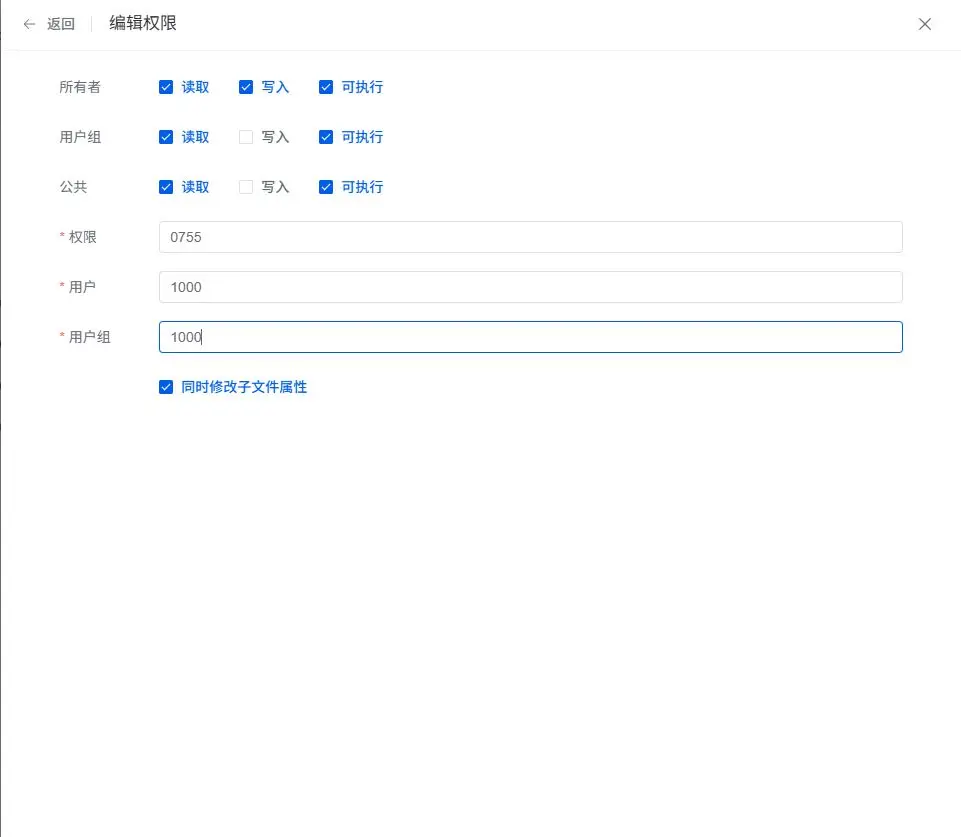Uncheck 所有者 读取 checkbox

point(166,87)
